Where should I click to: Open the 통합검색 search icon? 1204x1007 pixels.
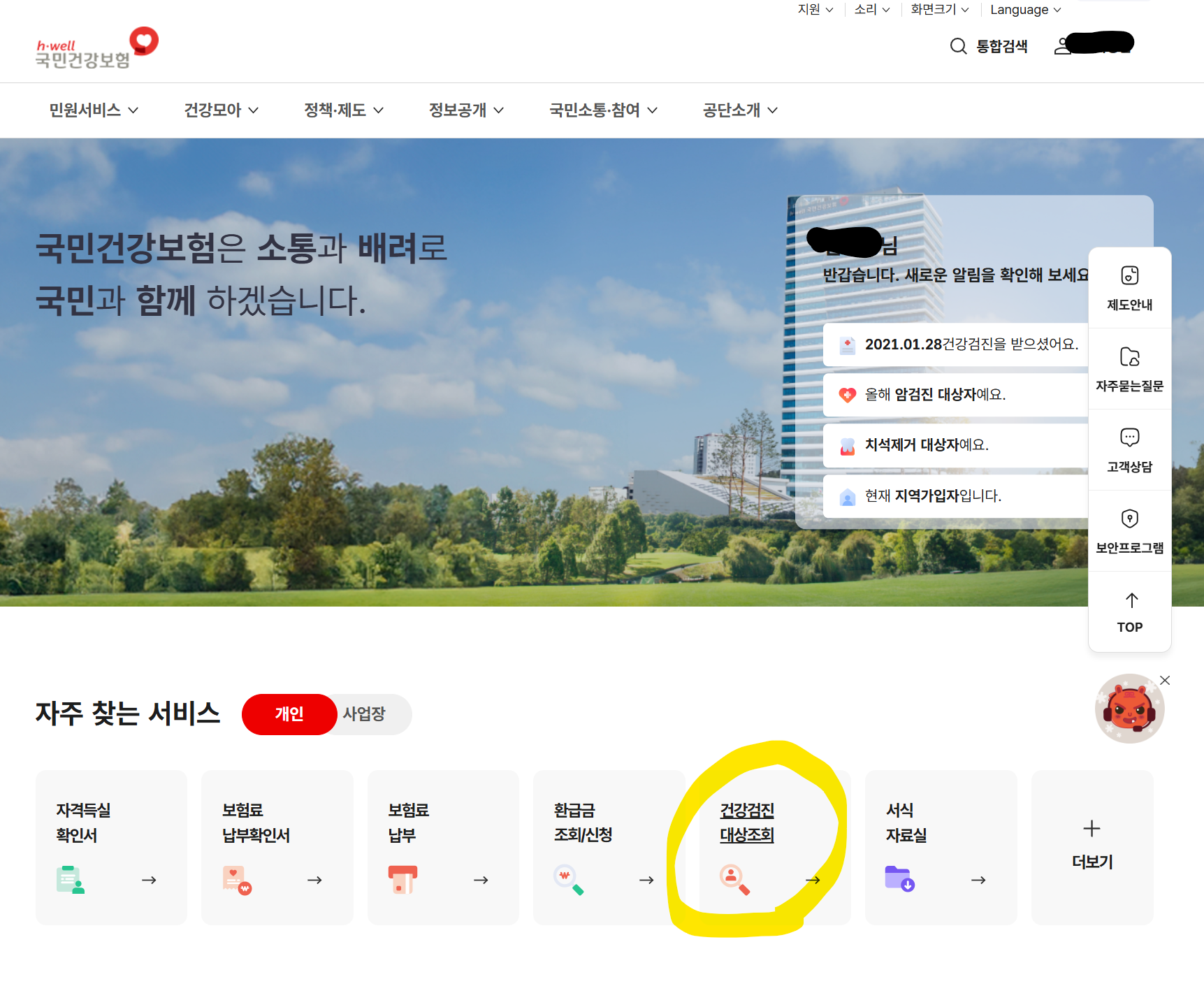[958, 46]
